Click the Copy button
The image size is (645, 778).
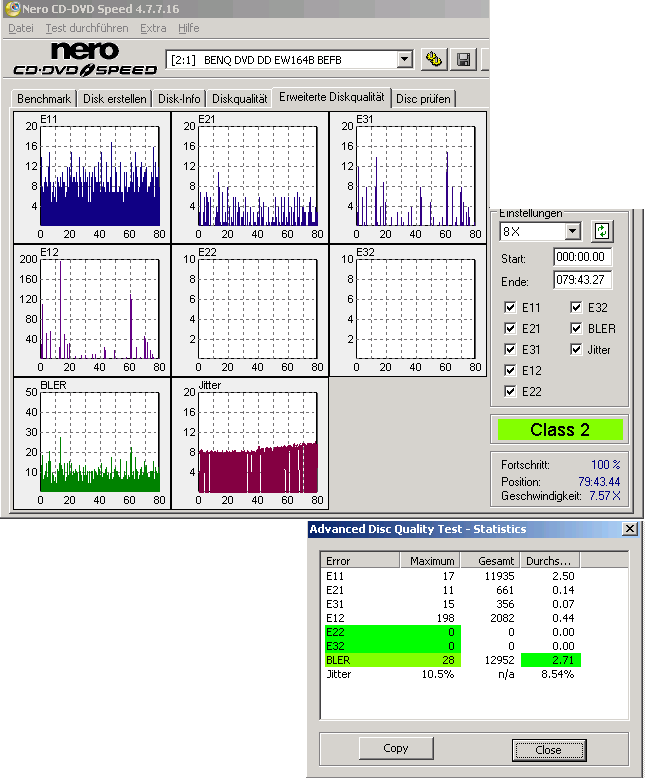click(395, 748)
